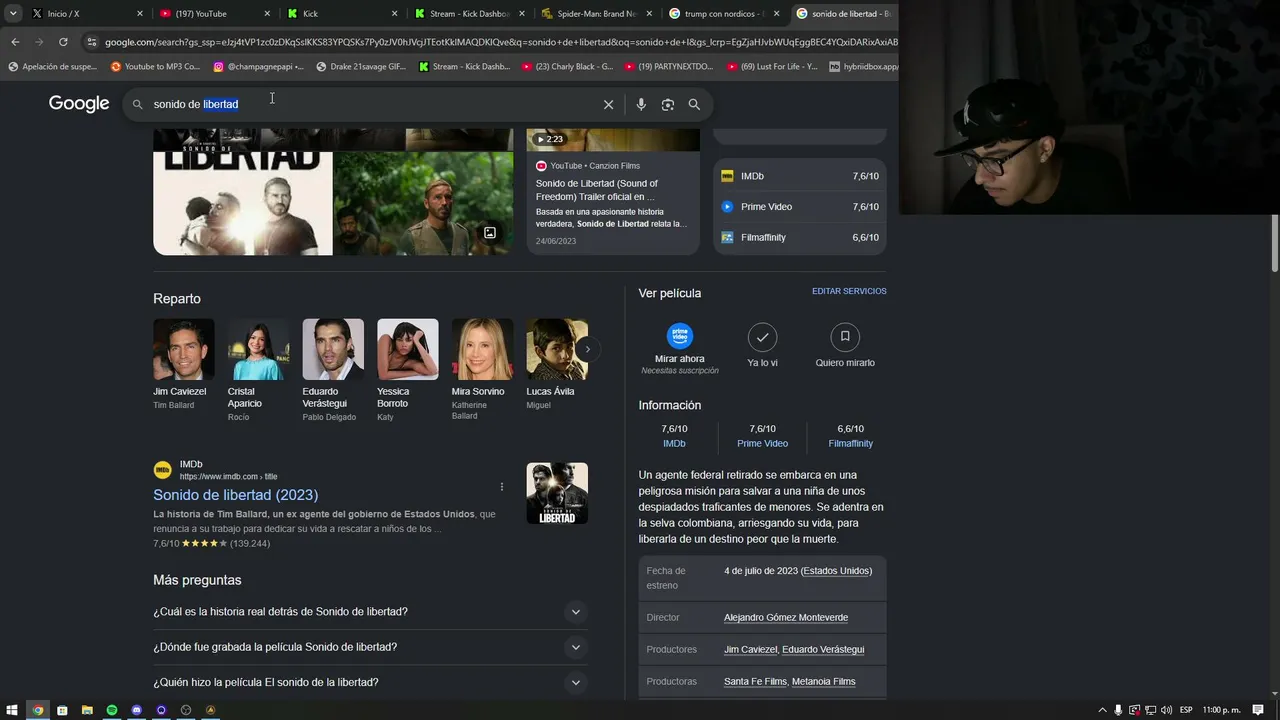Open Spotify from the taskbar
Screen dimensions: 1280x720
point(112,710)
